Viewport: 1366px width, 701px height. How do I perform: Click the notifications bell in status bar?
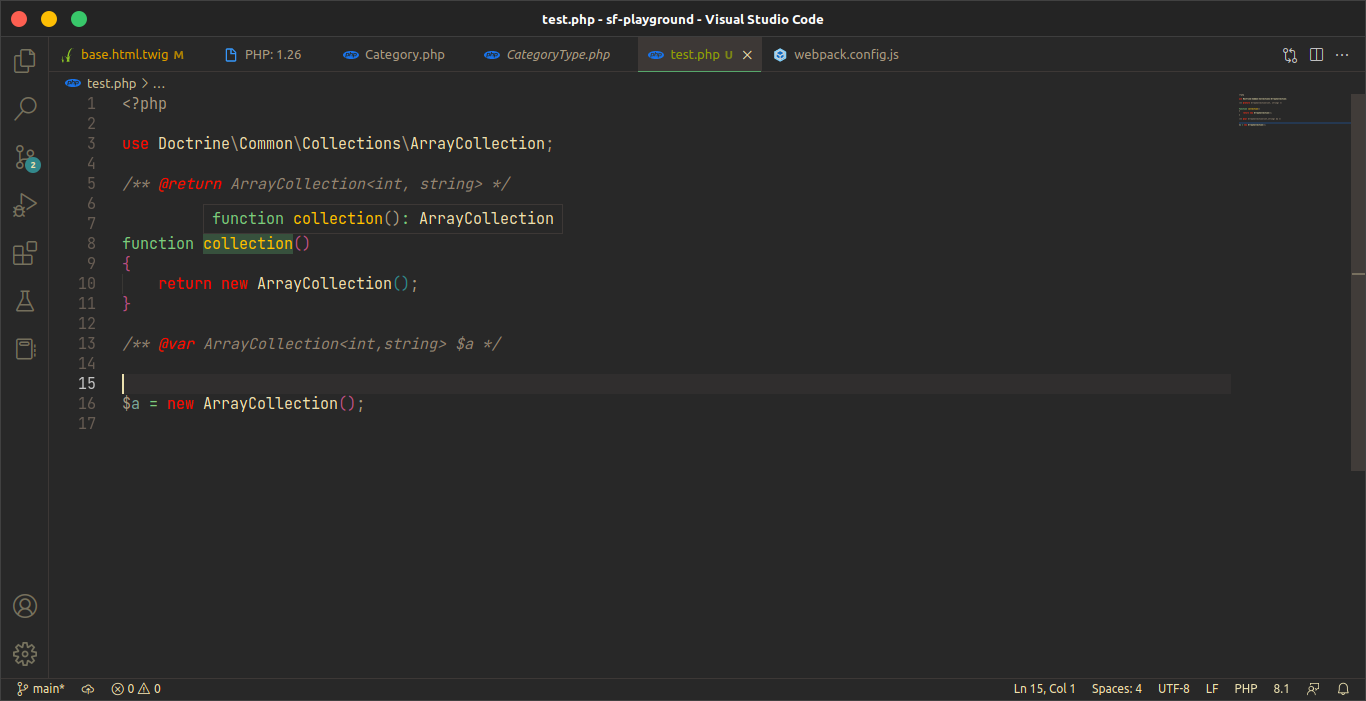[1345, 689]
